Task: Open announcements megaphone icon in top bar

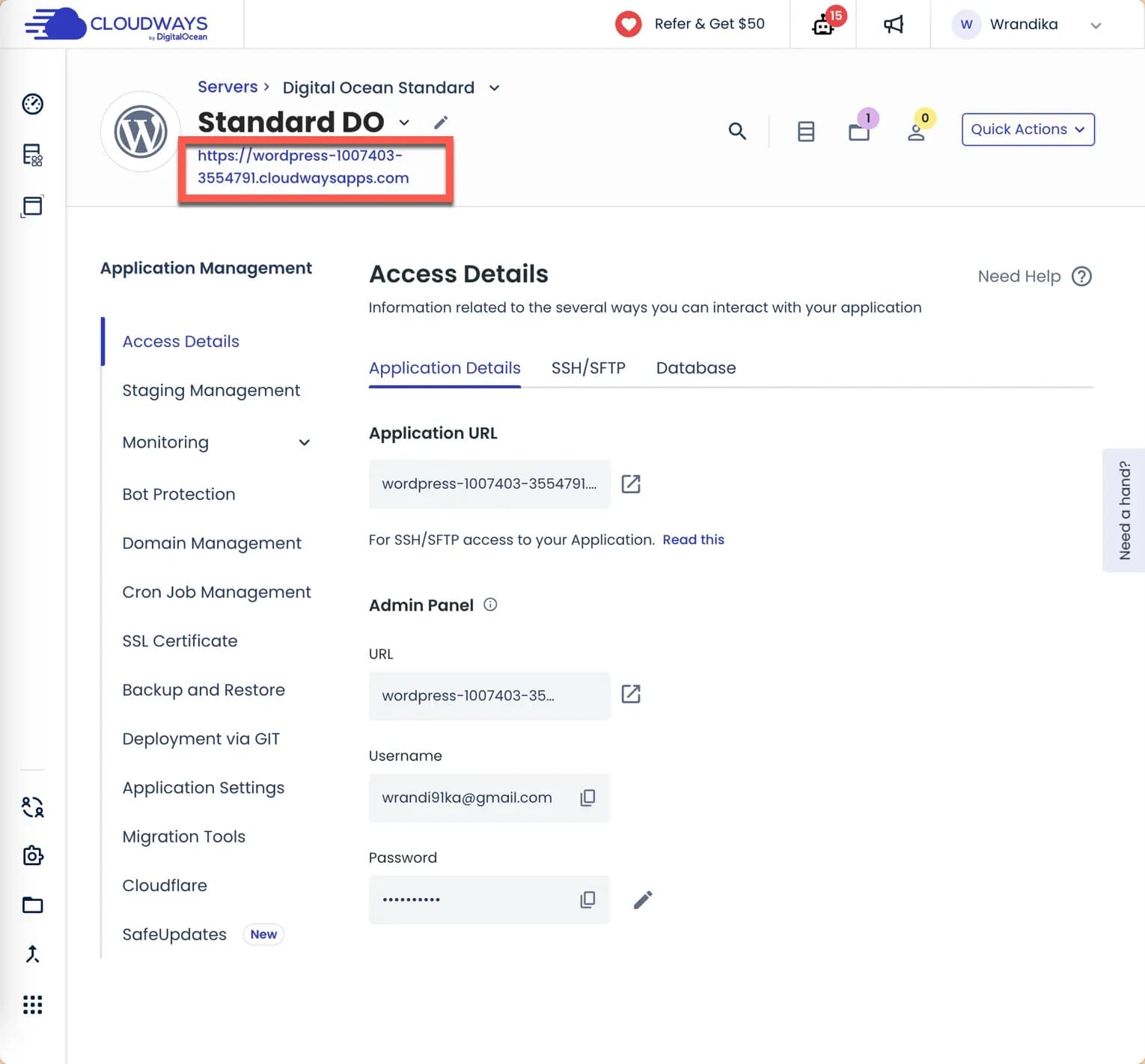Action: click(x=893, y=24)
